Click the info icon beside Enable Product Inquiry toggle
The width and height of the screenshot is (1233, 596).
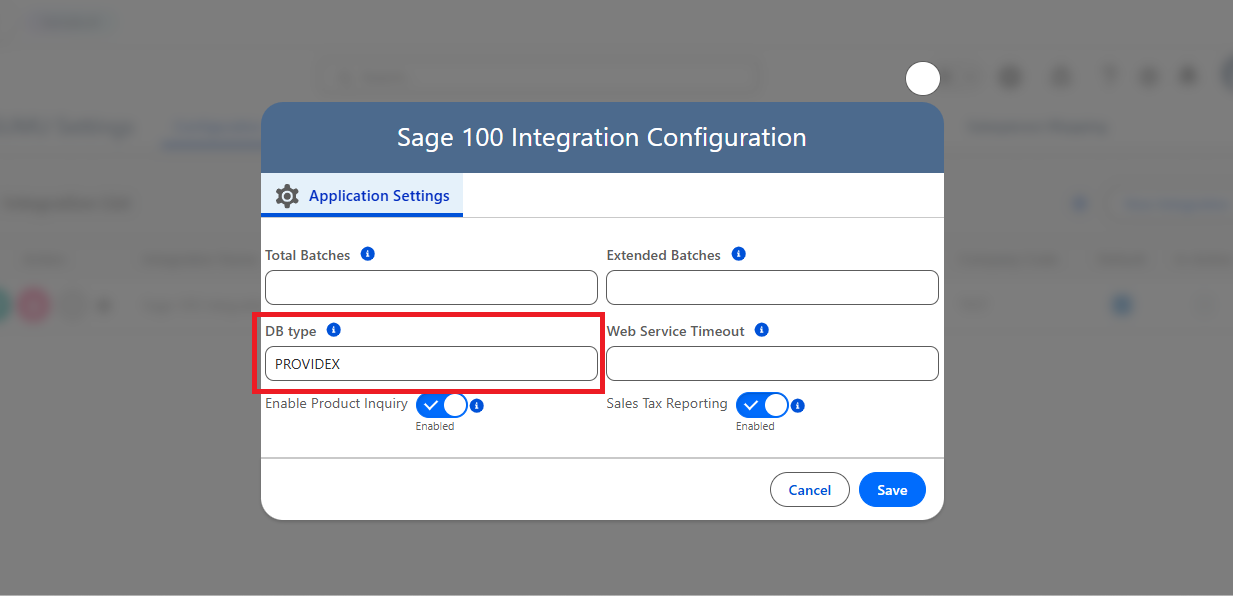(x=477, y=406)
